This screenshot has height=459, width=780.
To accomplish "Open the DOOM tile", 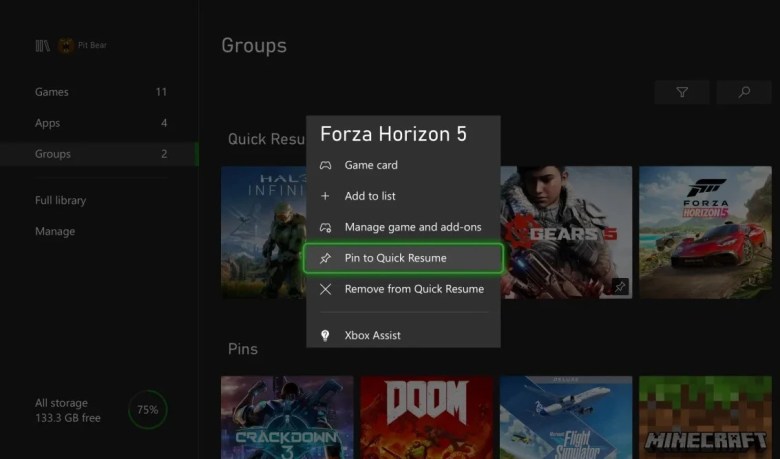I will click(426, 417).
